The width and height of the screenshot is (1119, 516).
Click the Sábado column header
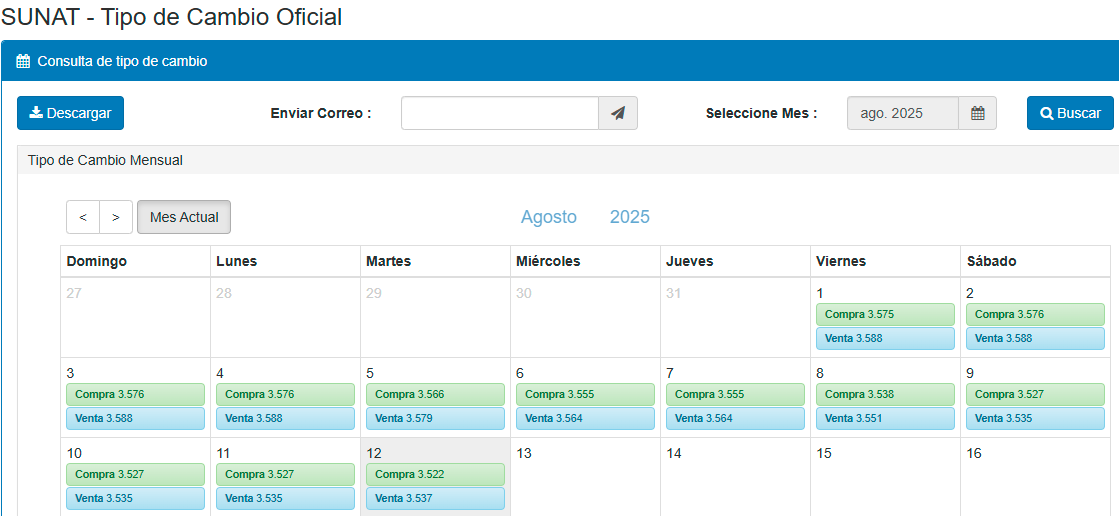pyautogui.click(x=1036, y=261)
